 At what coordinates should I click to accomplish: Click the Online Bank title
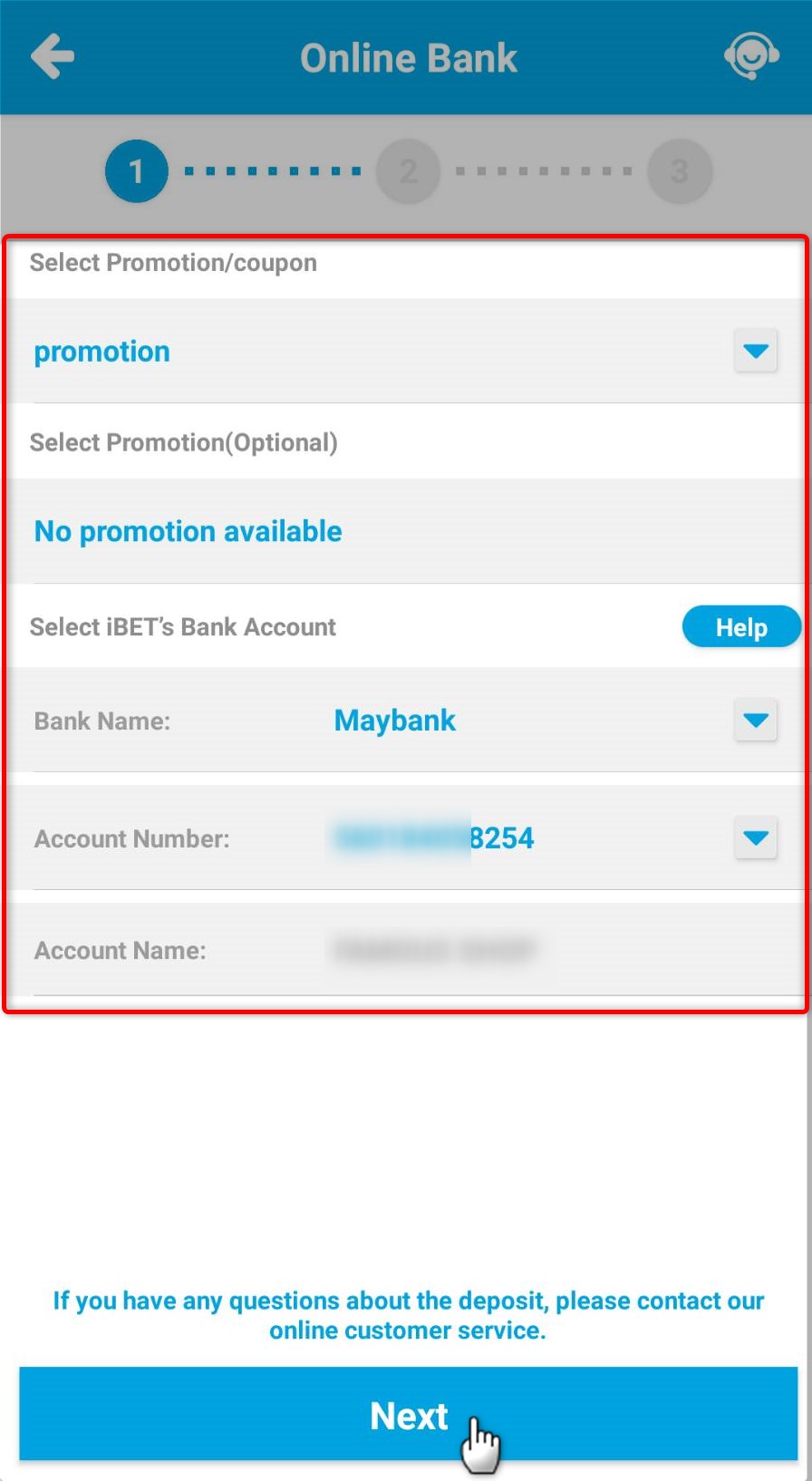click(409, 56)
